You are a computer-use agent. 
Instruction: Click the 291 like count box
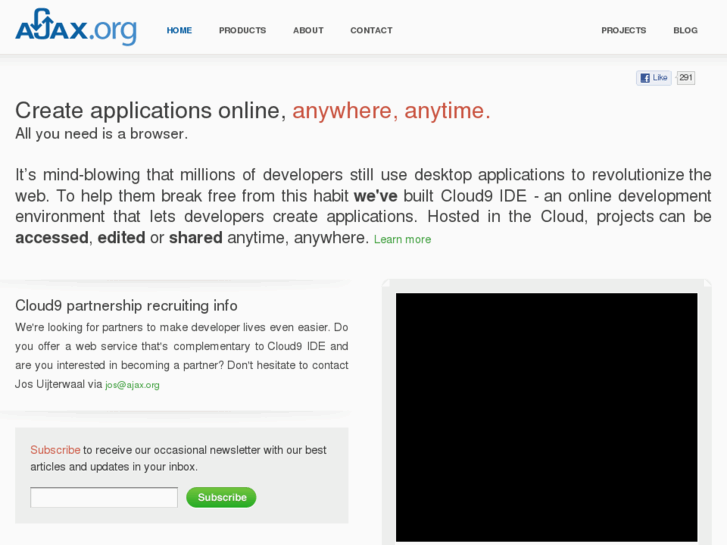point(686,78)
